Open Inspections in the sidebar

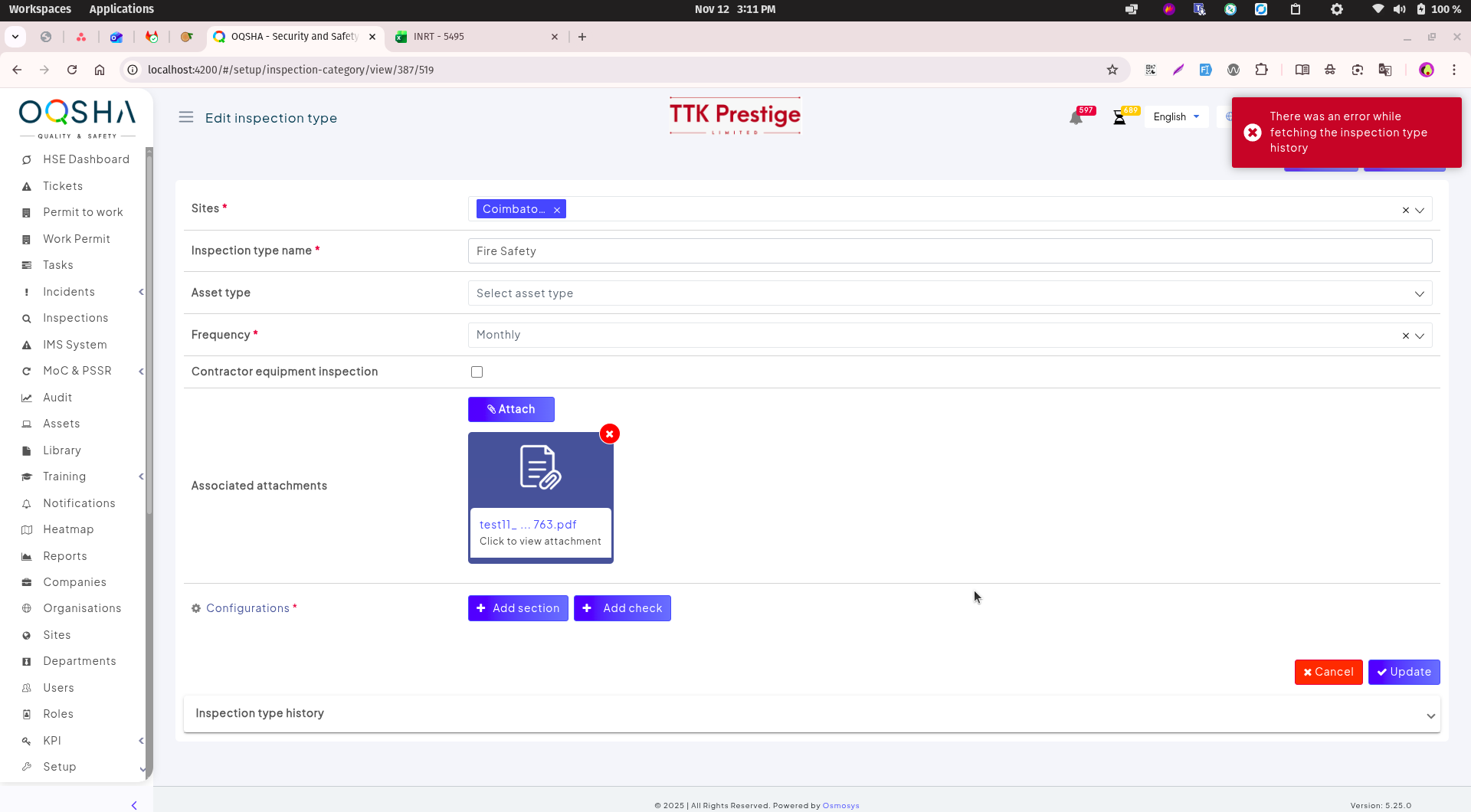tap(75, 318)
